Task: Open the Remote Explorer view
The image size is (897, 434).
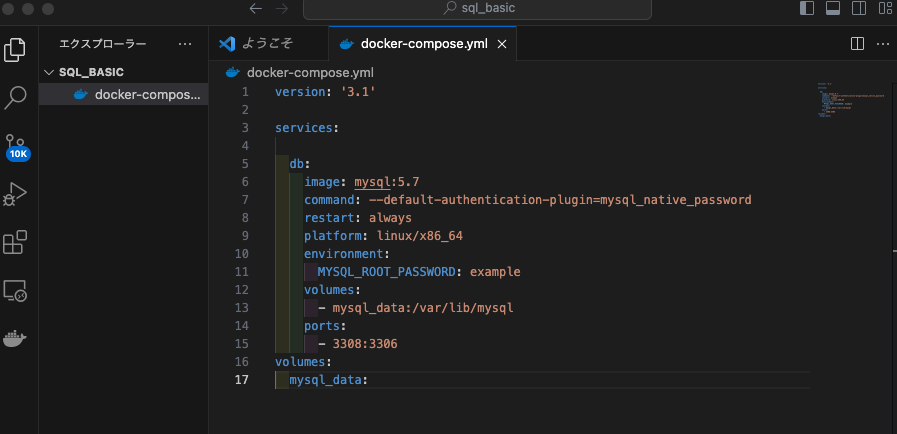Action: point(15,291)
